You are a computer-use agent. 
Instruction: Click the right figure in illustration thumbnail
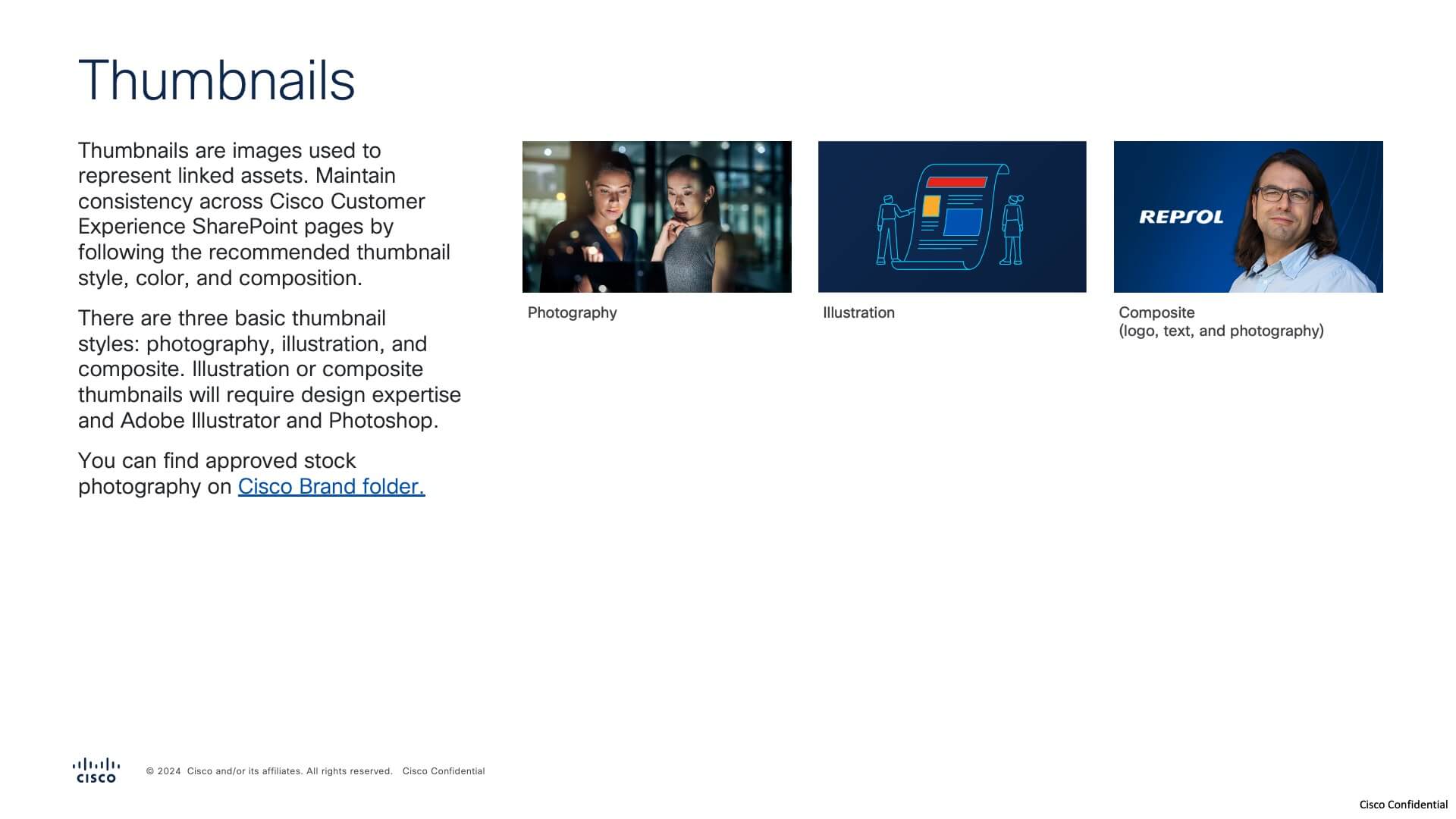1012,230
